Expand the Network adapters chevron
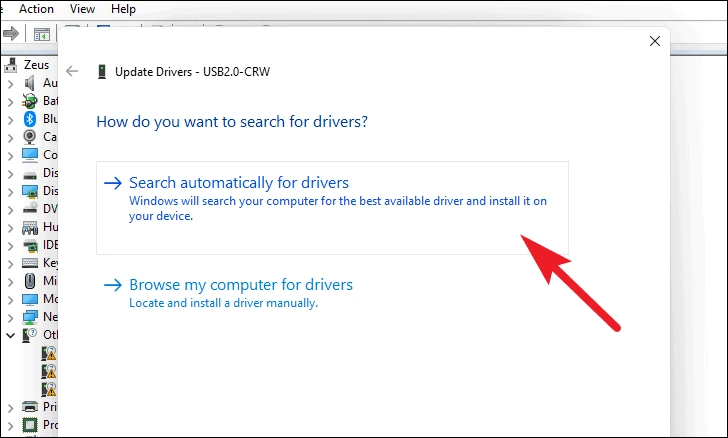 tap(11, 318)
